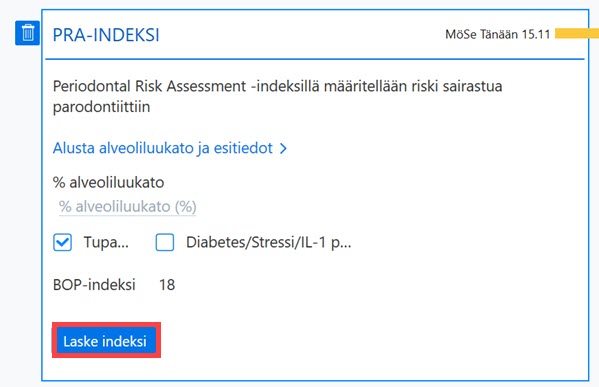
Task: Select the PRA-INDEKSI heading
Action: (106, 35)
